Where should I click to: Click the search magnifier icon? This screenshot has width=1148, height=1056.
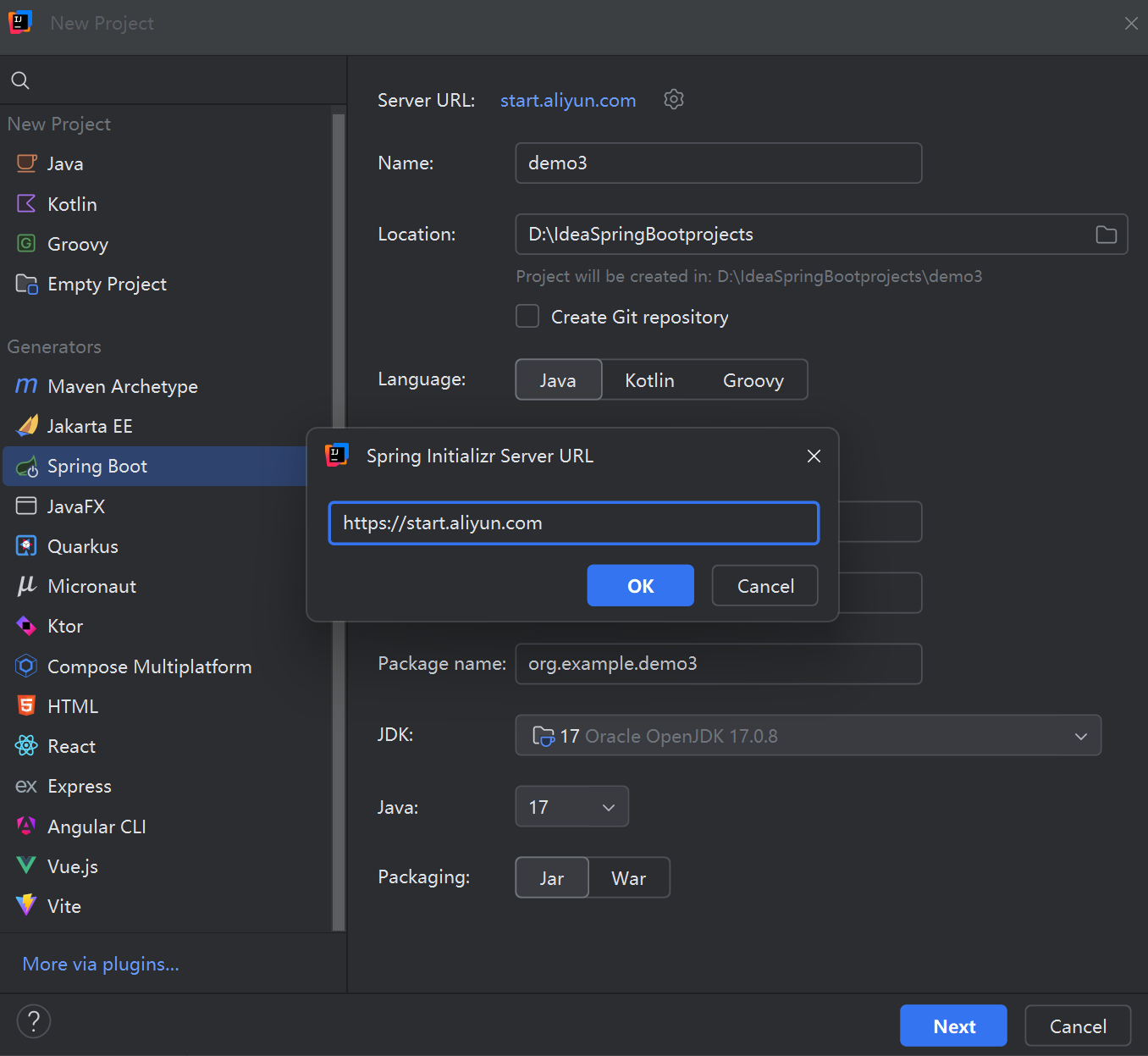click(20, 80)
